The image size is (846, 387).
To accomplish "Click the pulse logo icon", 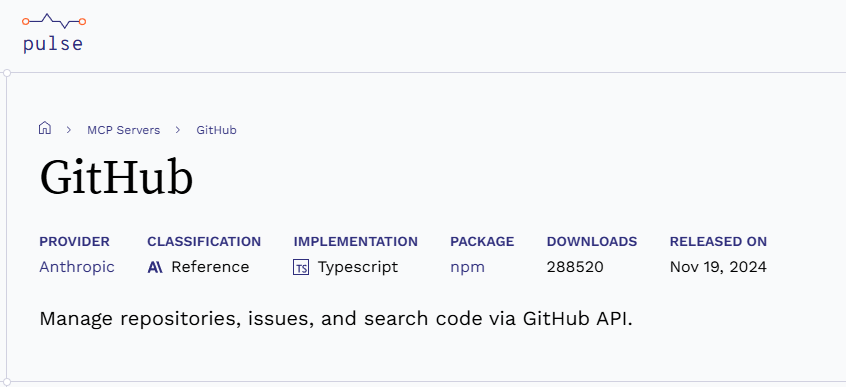I will pos(54,21).
